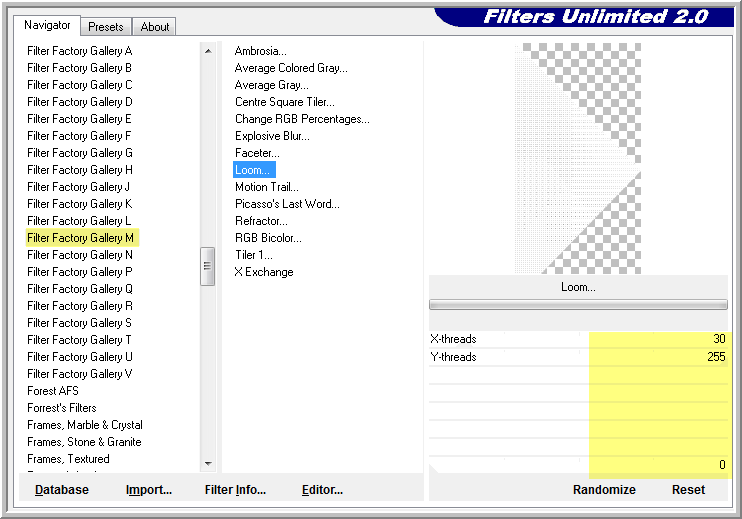742x519 pixels.
Task: Choose the Picasso's Last Word filter
Action: [x=287, y=204]
